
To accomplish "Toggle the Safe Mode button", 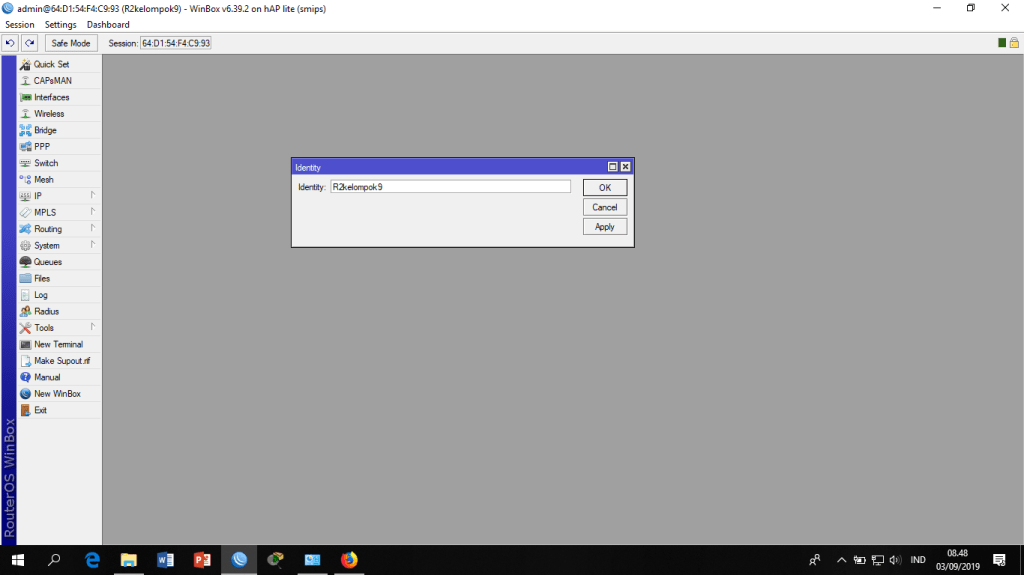I will tap(71, 43).
